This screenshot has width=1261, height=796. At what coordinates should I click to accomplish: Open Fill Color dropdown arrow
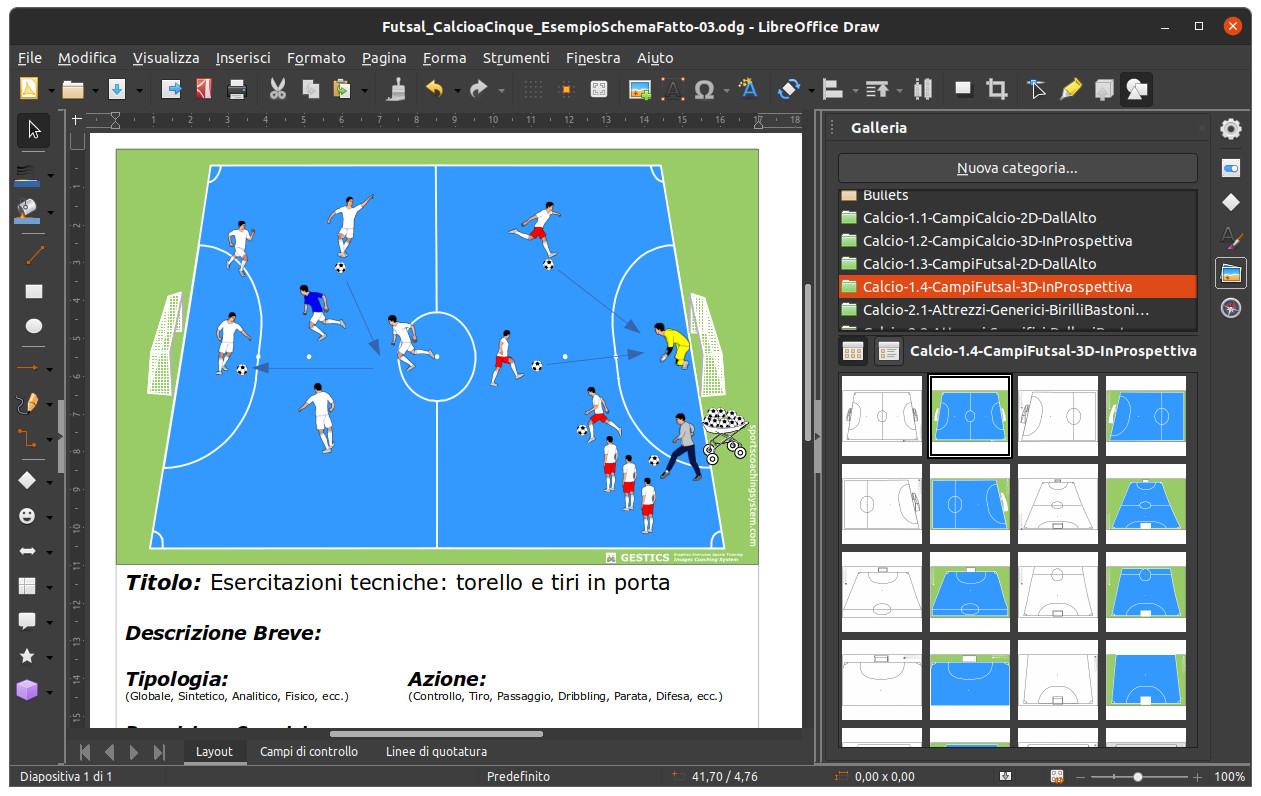pos(51,212)
